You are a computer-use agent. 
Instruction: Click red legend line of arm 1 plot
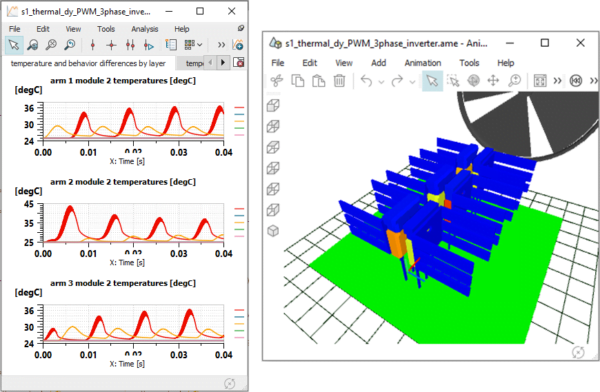point(239,108)
